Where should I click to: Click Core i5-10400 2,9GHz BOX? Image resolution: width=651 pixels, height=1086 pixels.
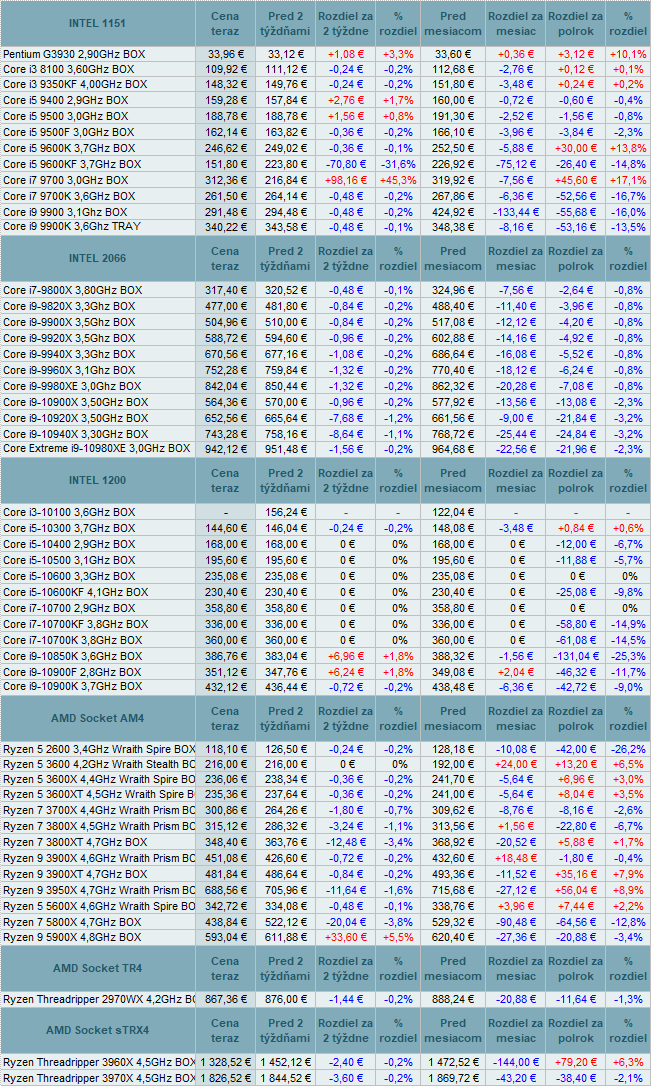[69, 544]
